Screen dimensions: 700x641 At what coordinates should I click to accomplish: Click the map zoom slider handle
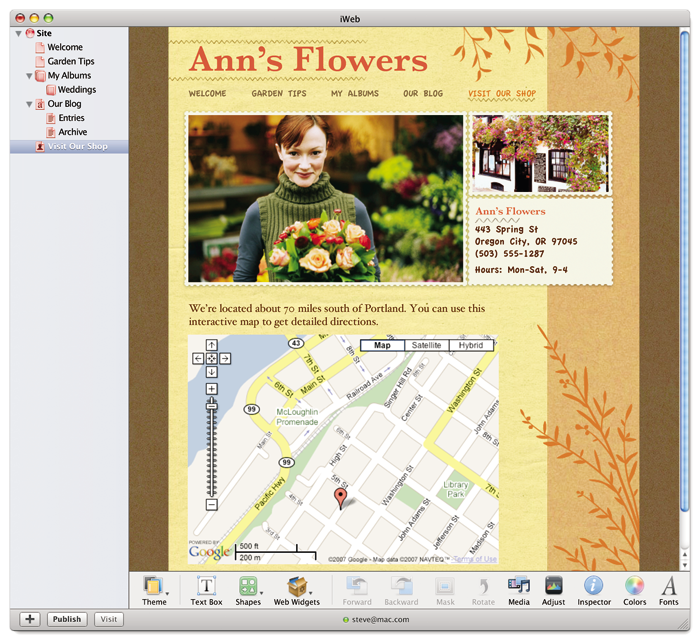coord(212,405)
